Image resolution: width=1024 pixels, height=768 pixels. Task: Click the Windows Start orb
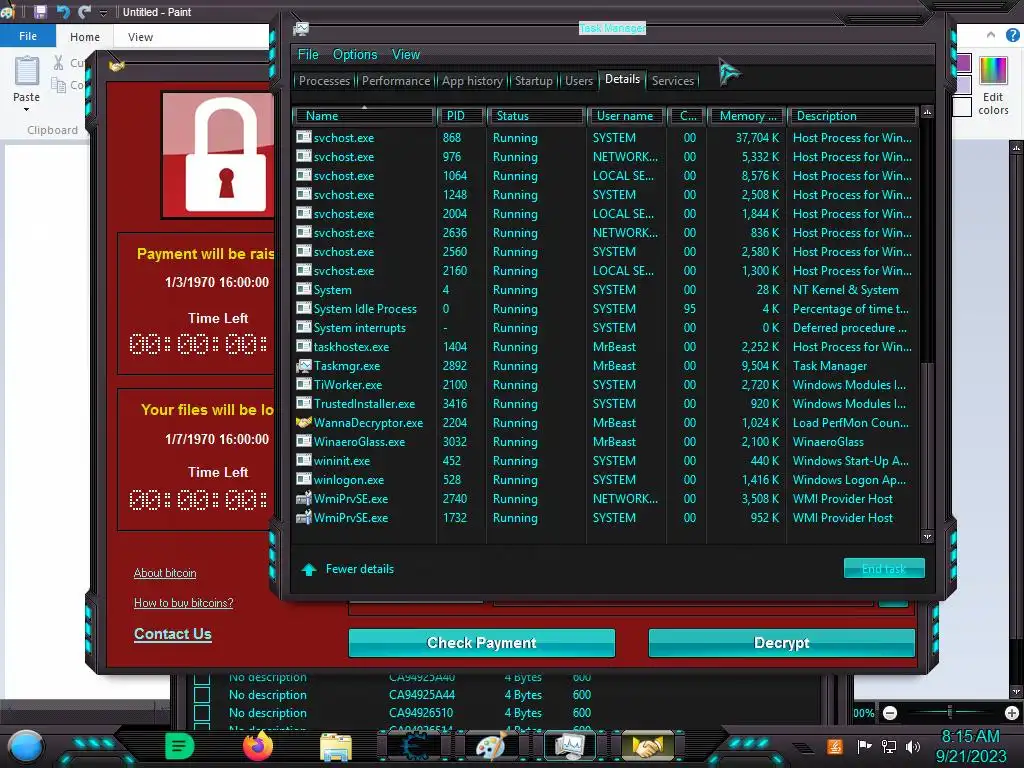[26, 748]
